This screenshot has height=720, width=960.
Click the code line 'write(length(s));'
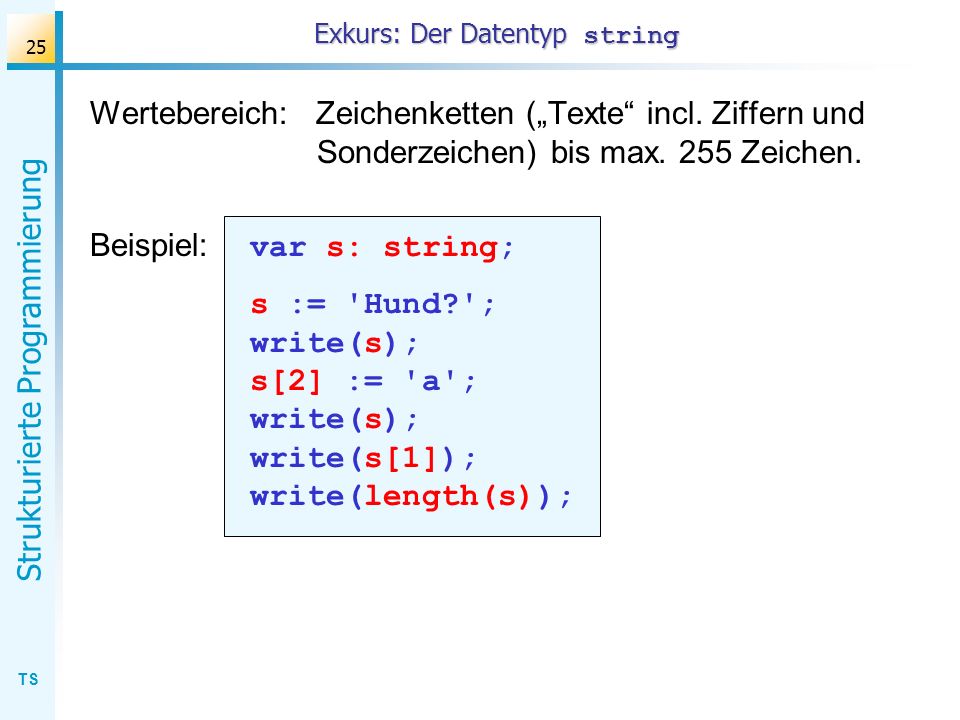click(x=411, y=497)
